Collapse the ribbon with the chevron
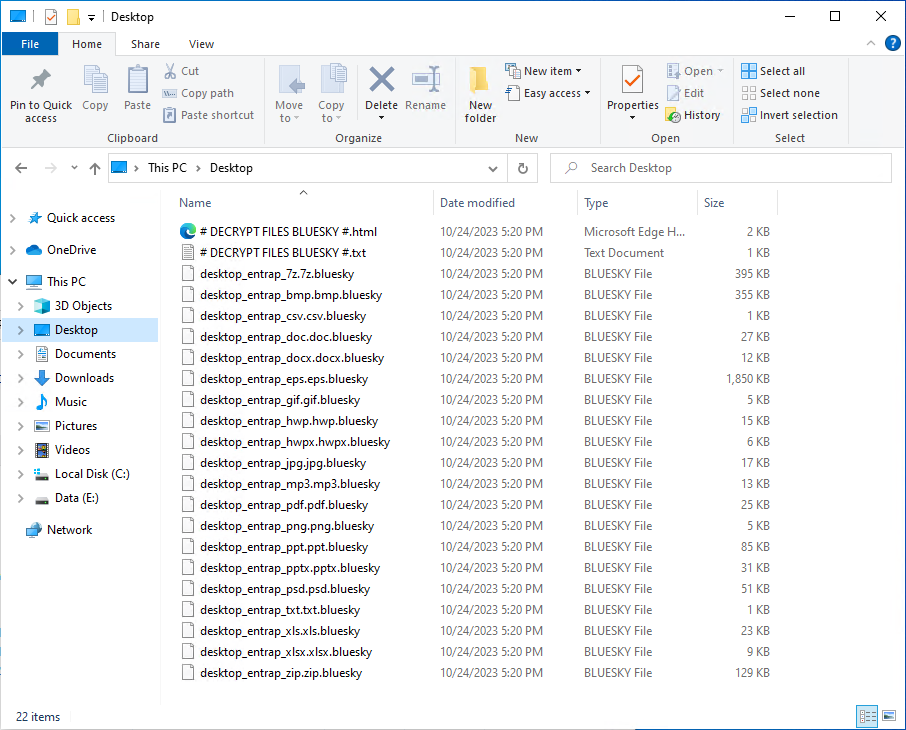Image resolution: width=906 pixels, height=730 pixels. click(871, 43)
